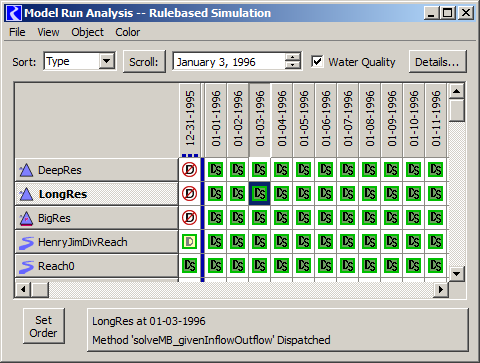Toggle the Water Quality checkbox

coord(317,61)
